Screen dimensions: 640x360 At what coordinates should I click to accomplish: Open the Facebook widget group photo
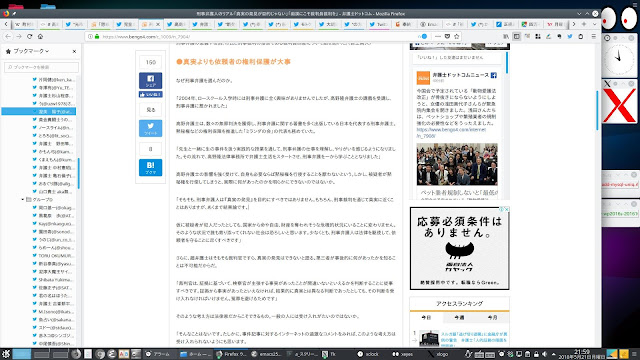(457, 164)
